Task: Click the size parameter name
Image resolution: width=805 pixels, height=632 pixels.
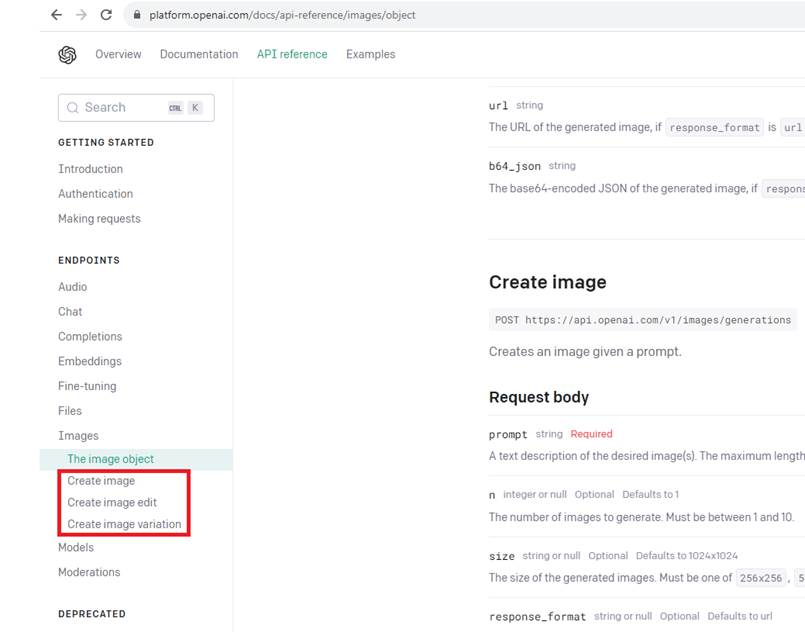Action: 502,557
